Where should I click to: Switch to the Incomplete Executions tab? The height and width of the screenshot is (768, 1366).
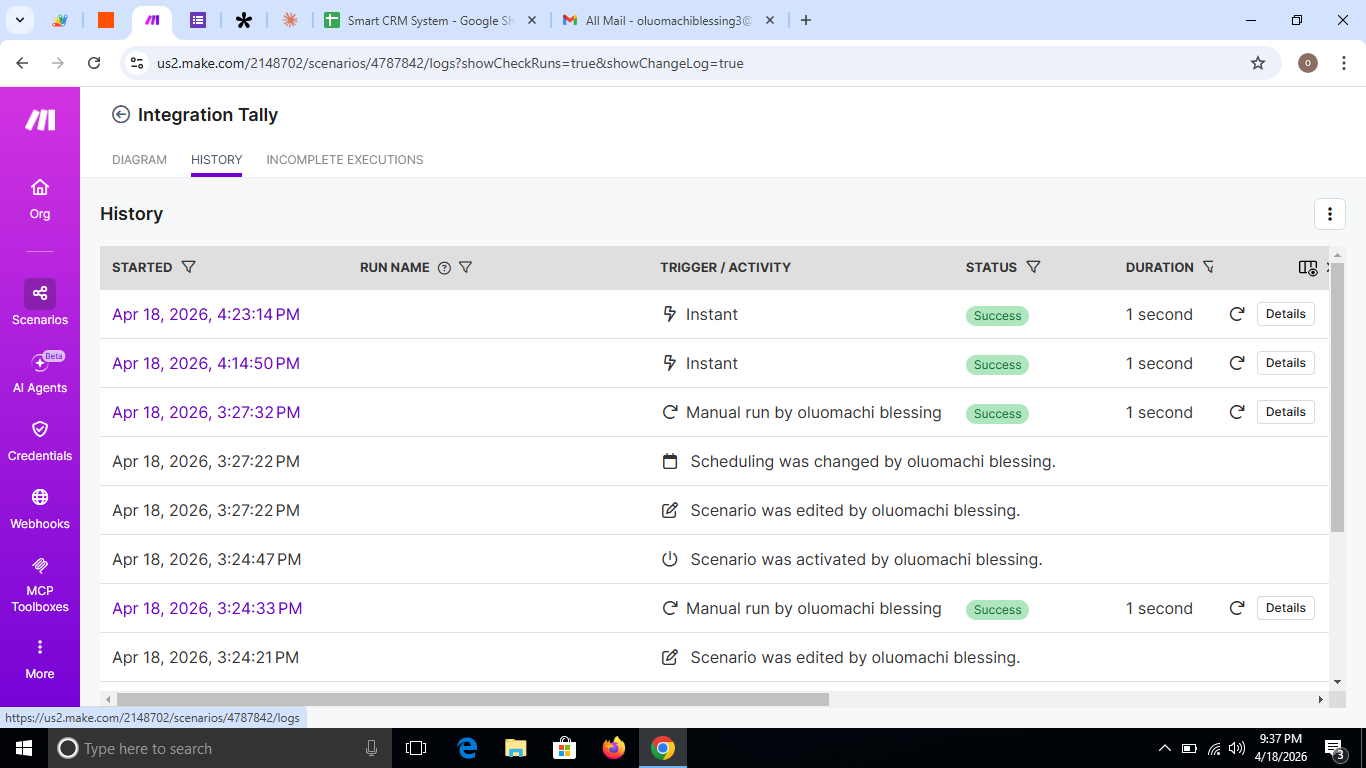344,160
